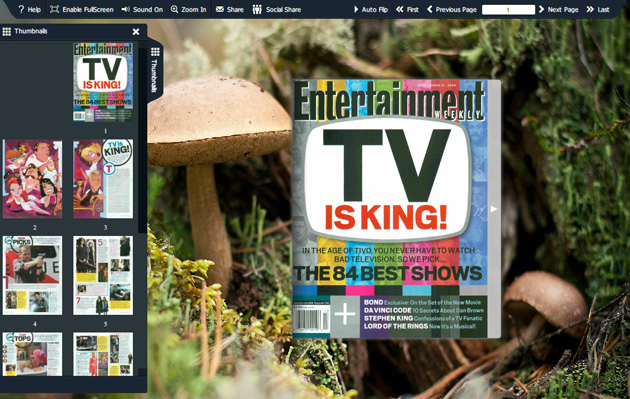630x399 pixels.
Task: Open page 3 TV is King thumbnail
Action: point(103,179)
